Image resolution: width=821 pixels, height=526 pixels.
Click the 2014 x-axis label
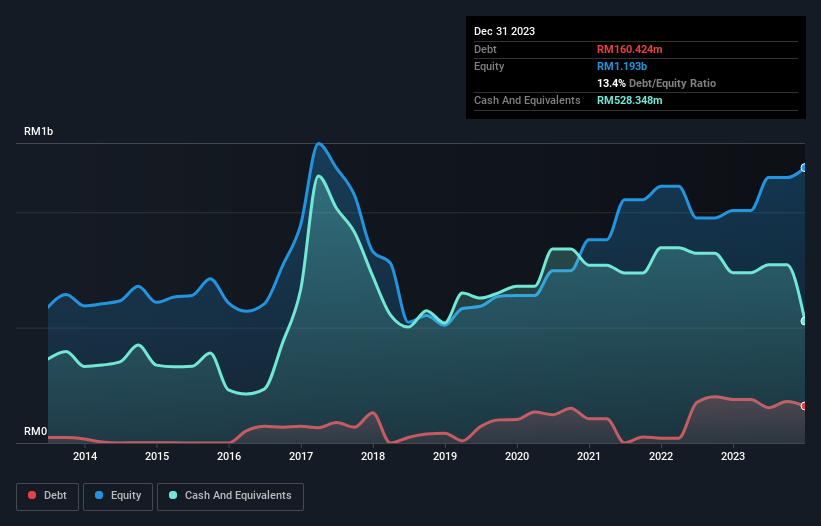coord(85,456)
